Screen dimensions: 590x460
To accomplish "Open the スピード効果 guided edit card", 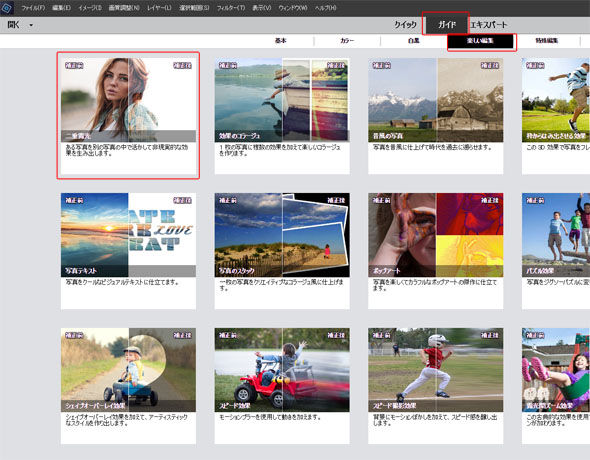I will pos(282,386).
